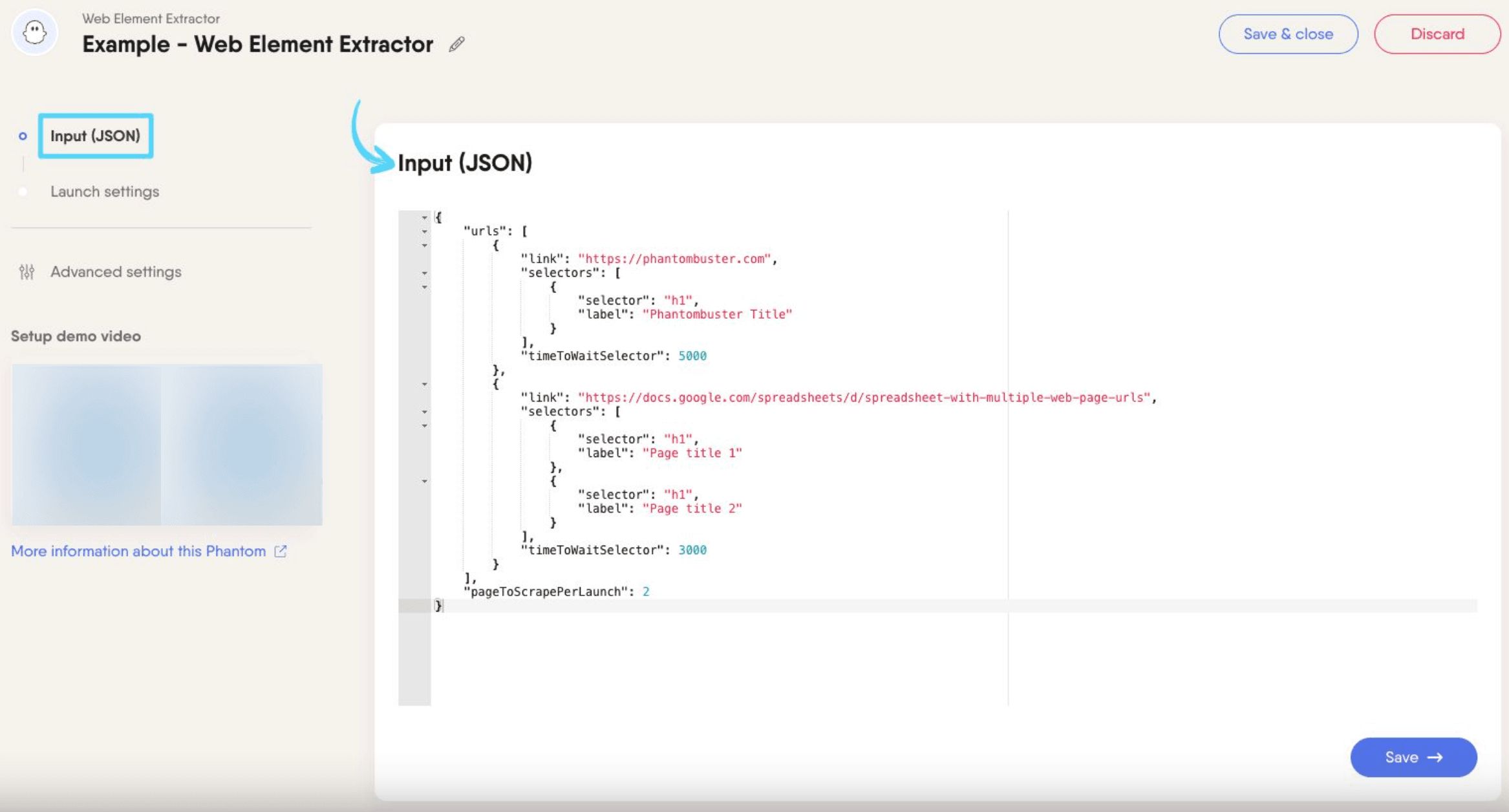Open the Input (JSON) step
The height and width of the screenshot is (812, 1509).
click(95, 136)
